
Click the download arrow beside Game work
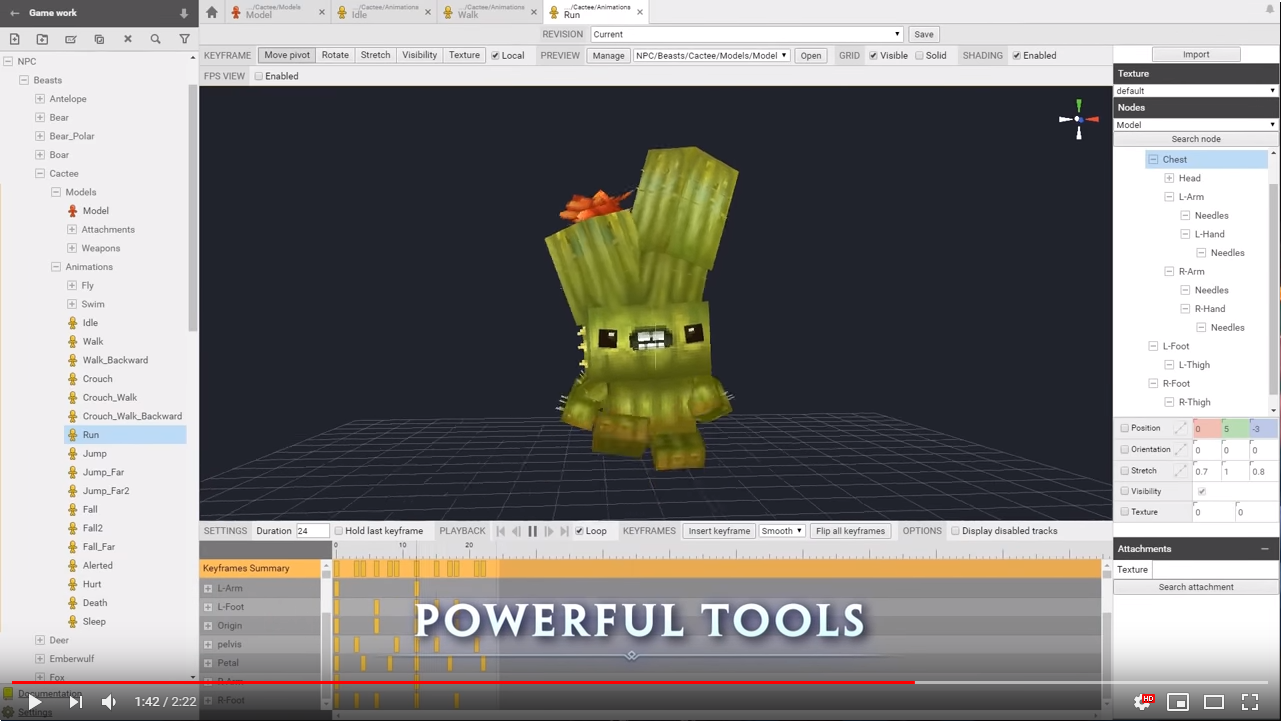(x=183, y=13)
